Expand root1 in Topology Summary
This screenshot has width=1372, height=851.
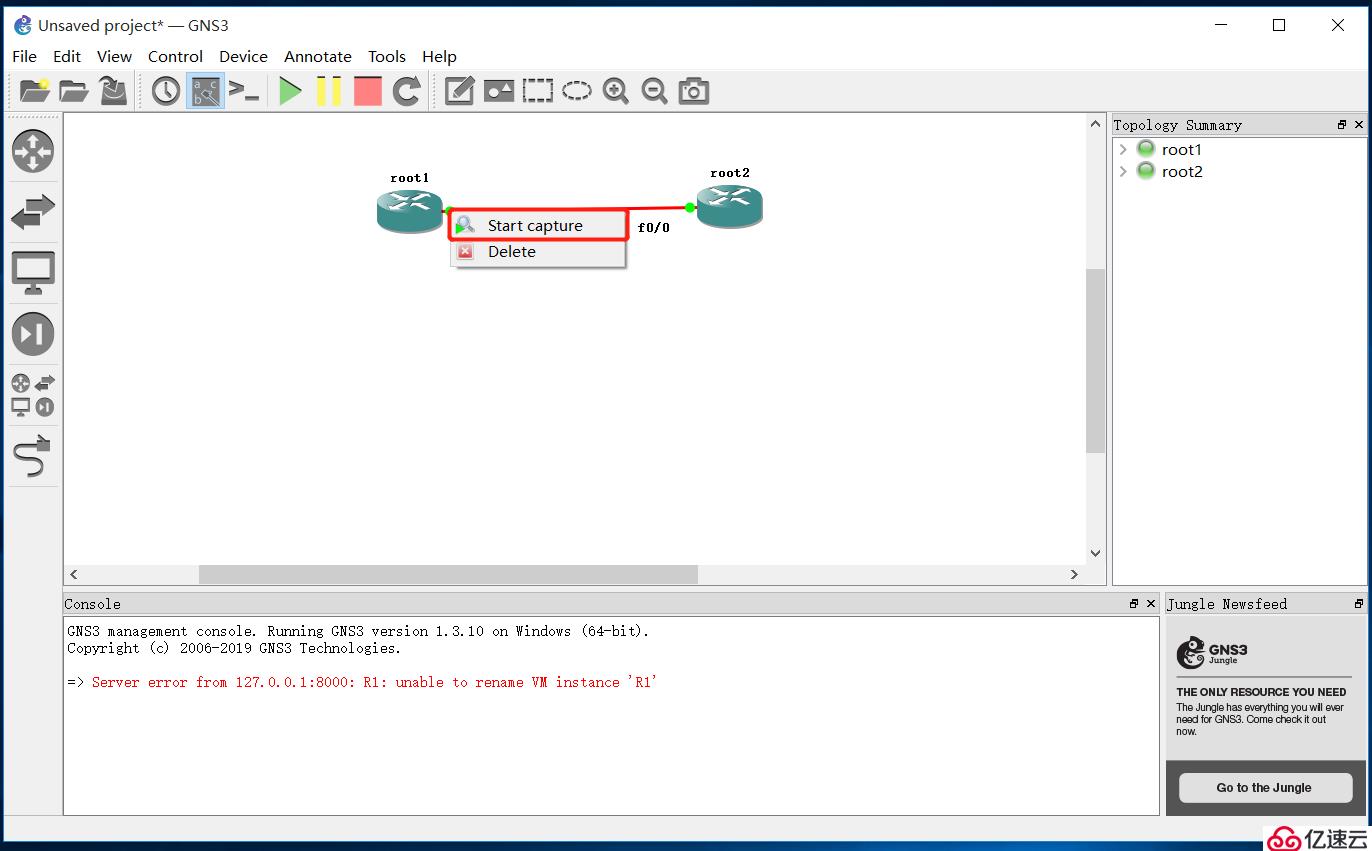(x=1123, y=150)
